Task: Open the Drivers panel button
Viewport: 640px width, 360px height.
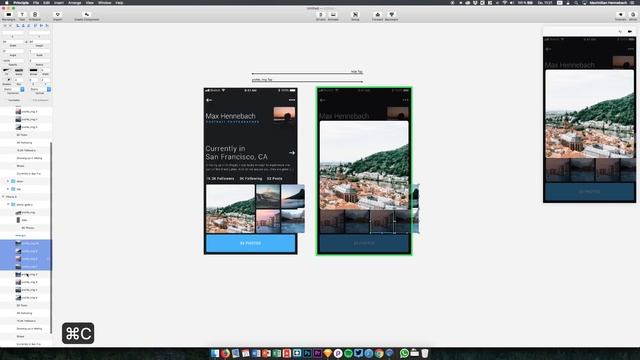Action: coord(320,15)
